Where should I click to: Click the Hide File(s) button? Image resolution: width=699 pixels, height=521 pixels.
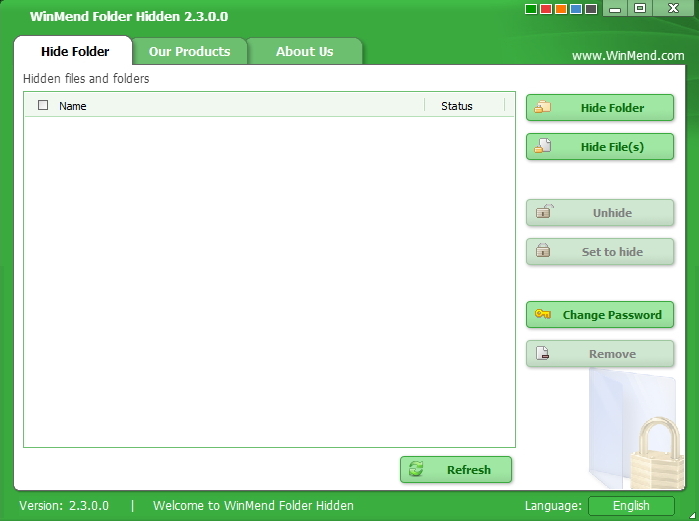click(600, 147)
